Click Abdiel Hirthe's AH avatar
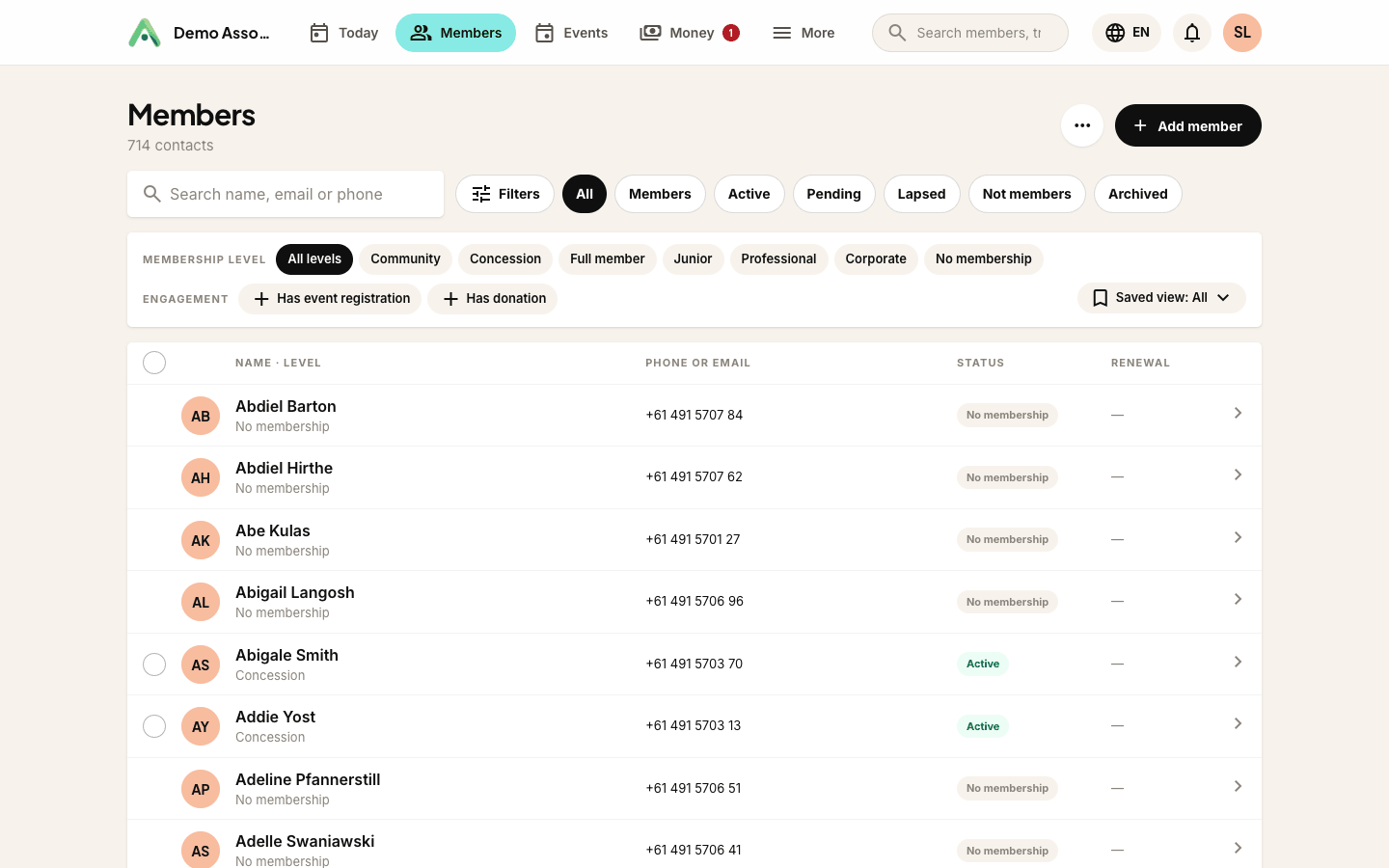The image size is (1389, 868). click(201, 477)
